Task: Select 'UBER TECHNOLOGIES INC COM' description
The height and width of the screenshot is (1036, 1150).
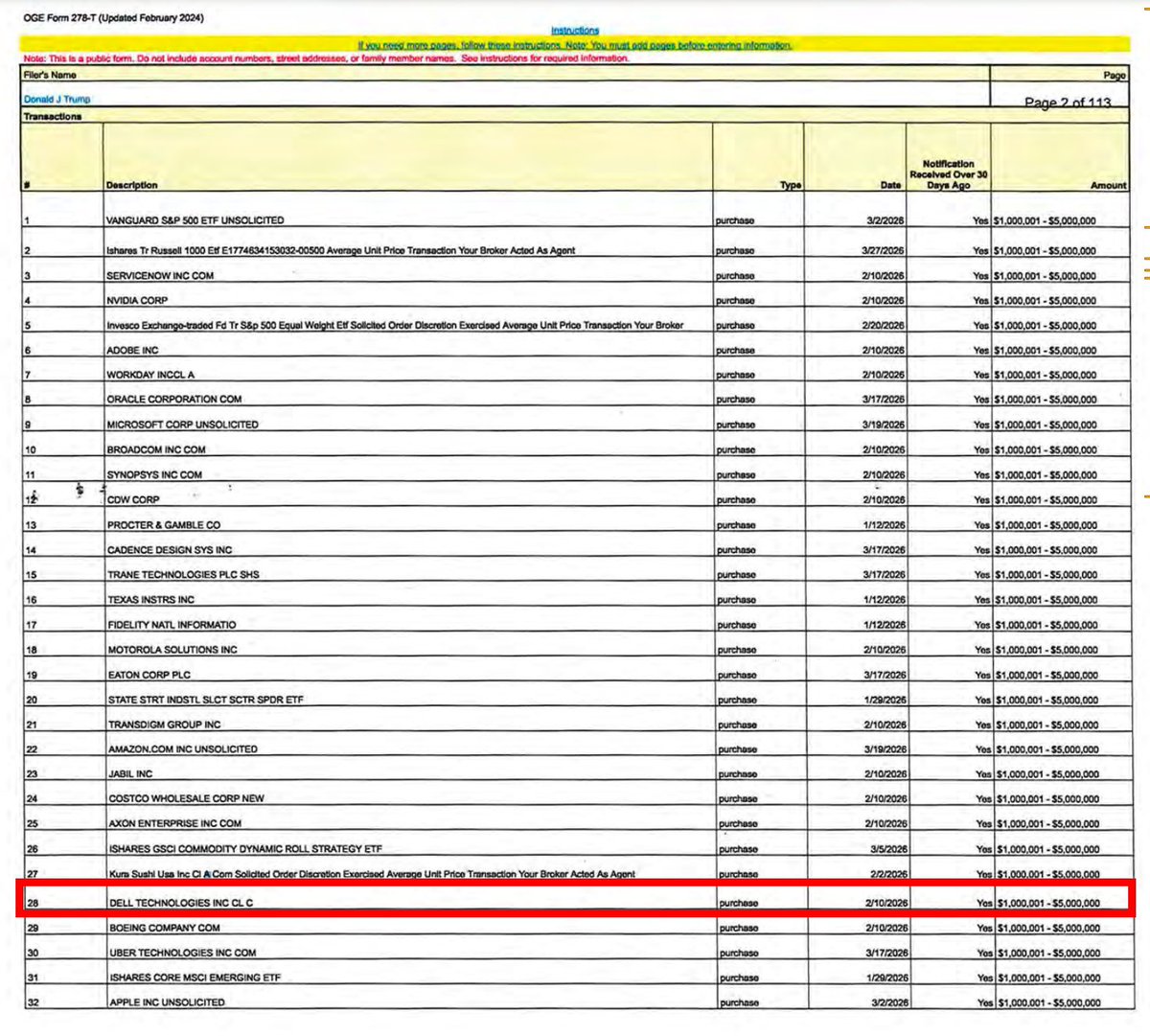Action: click(183, 953)
